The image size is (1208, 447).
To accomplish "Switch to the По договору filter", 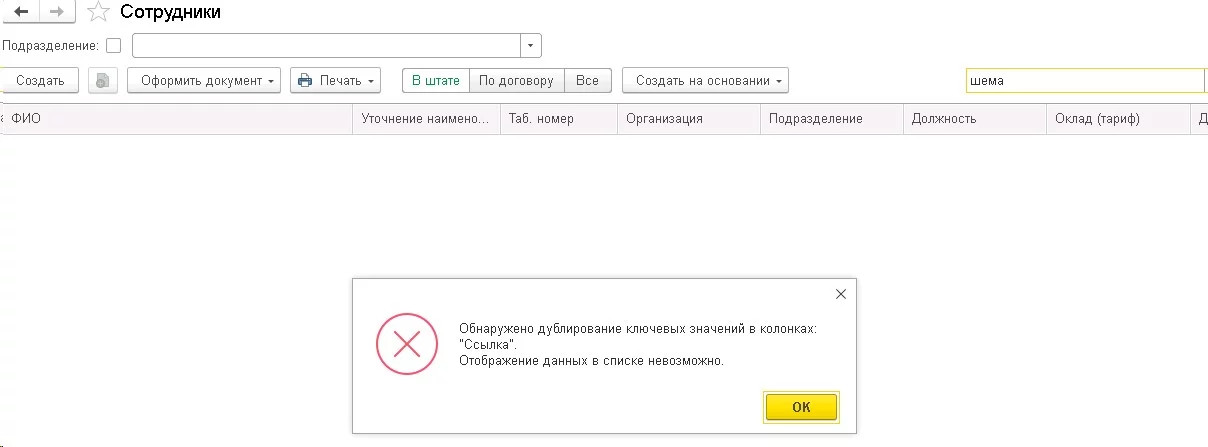I will click(516, 81).
